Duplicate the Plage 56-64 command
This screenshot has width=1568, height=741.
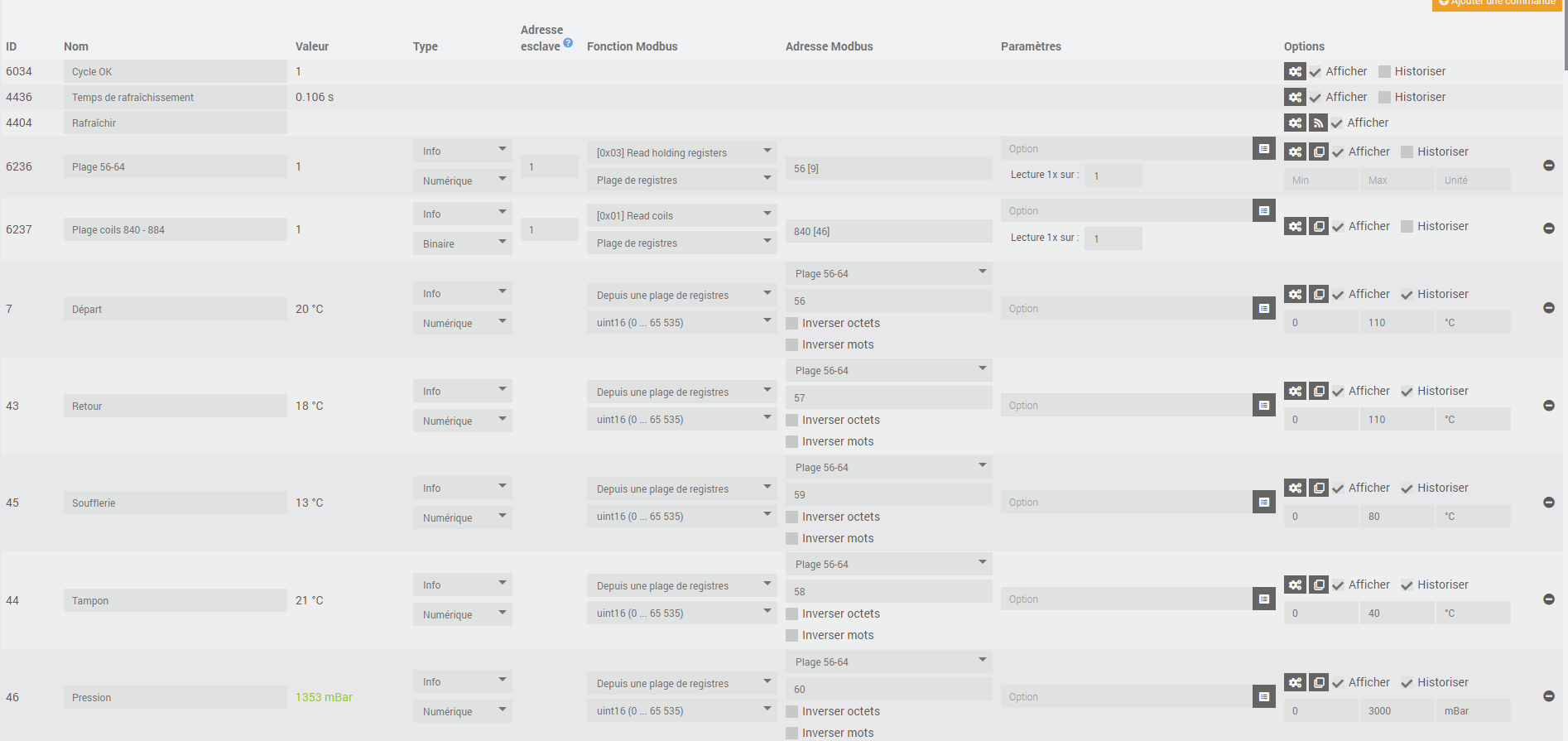point(1319,152)
